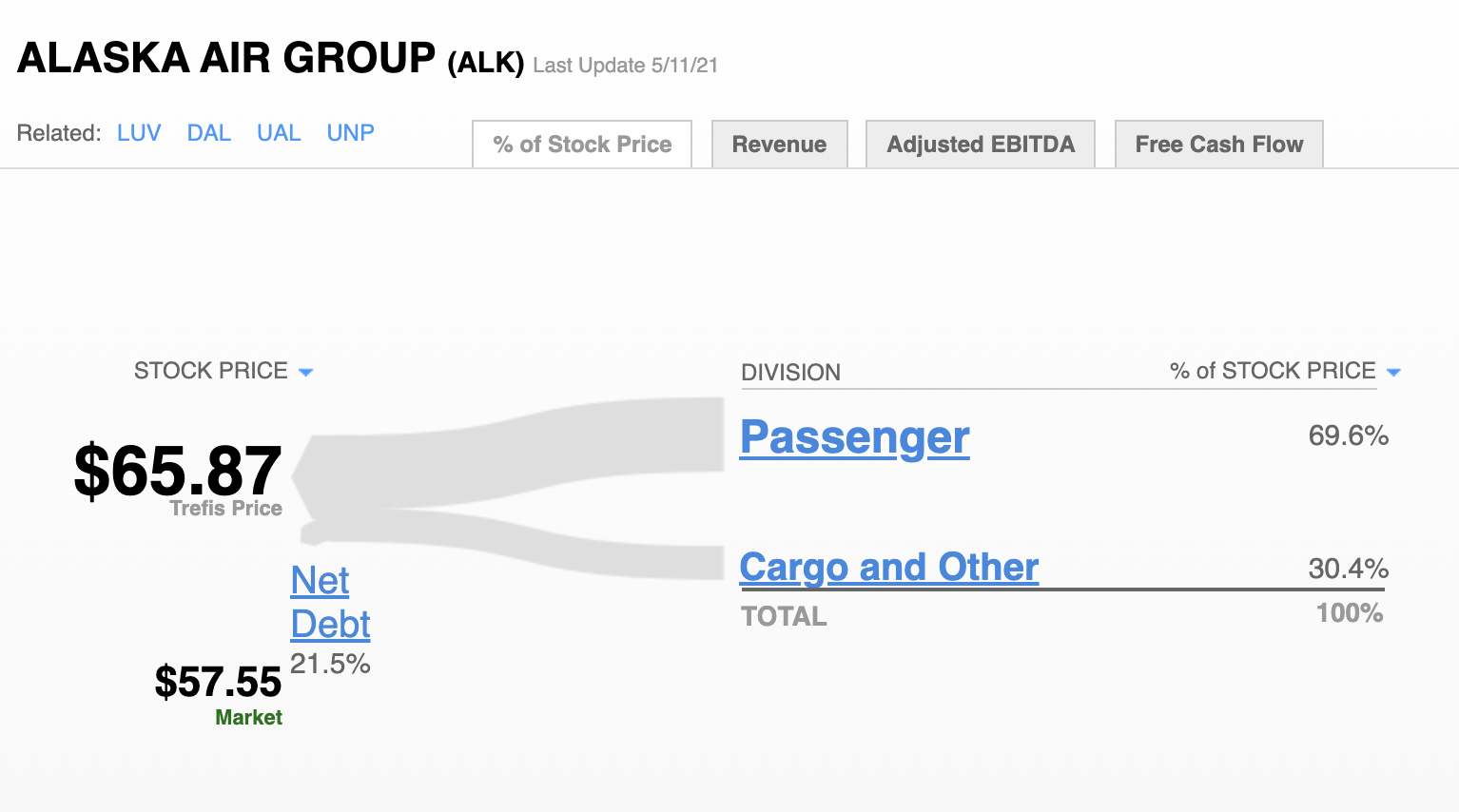The width and height of the screenshot is (1459, 812).
Task: Open related ticker UAL
Action: point(279,133)
